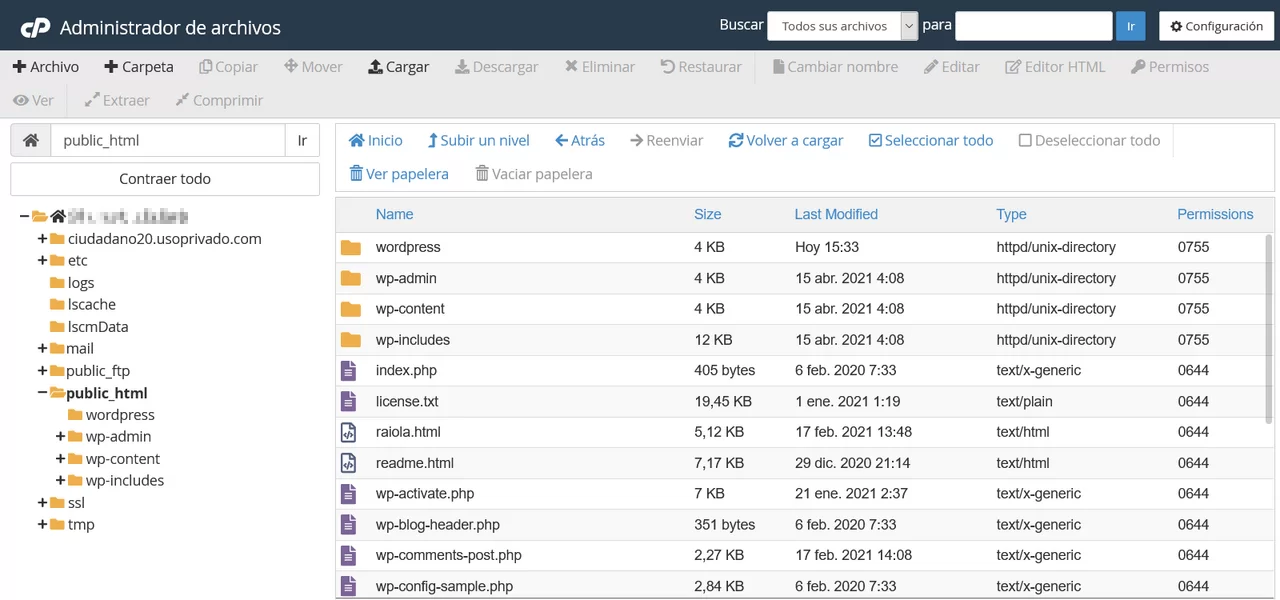Collapse the root home tree node
The height and width of the screenshot is (600, 1280).
[x=24, y=216]
